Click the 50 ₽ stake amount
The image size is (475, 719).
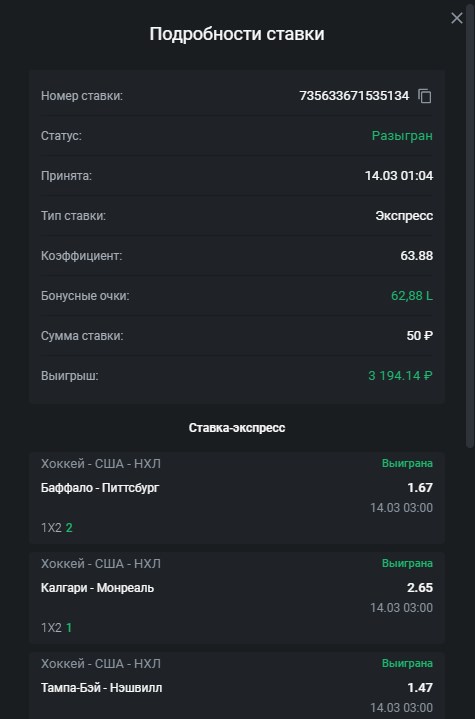[x=420, y=336]
